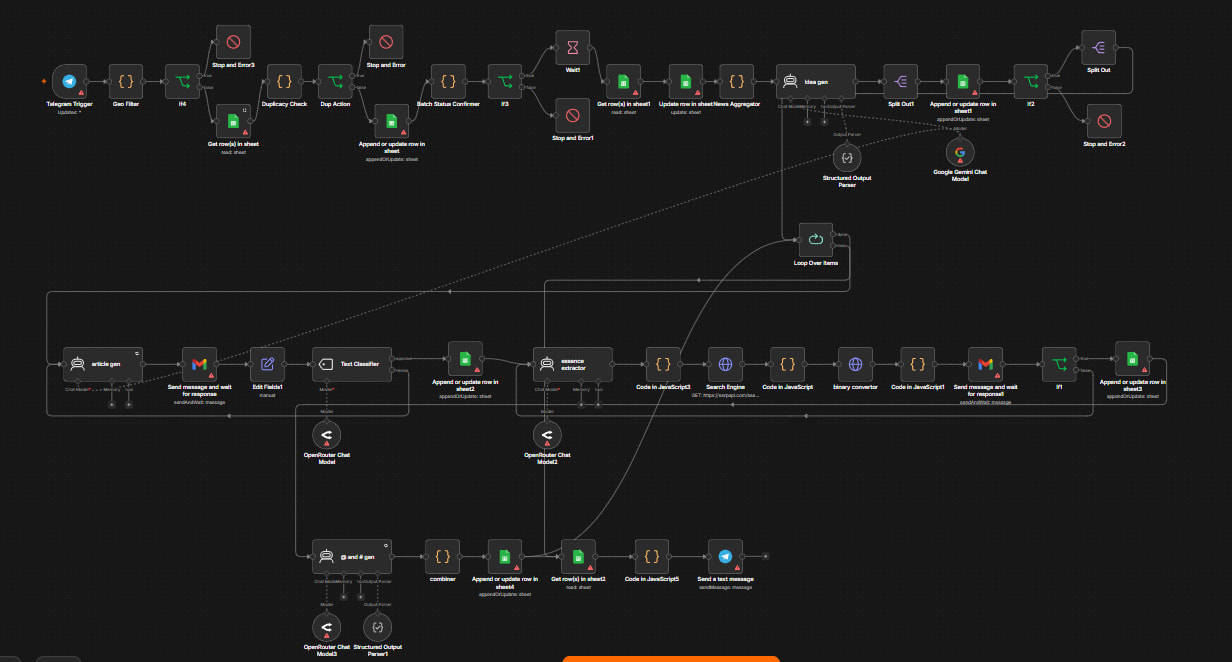
Task: Select the Telegram Trigger node
Action: (x=69, y=82)
